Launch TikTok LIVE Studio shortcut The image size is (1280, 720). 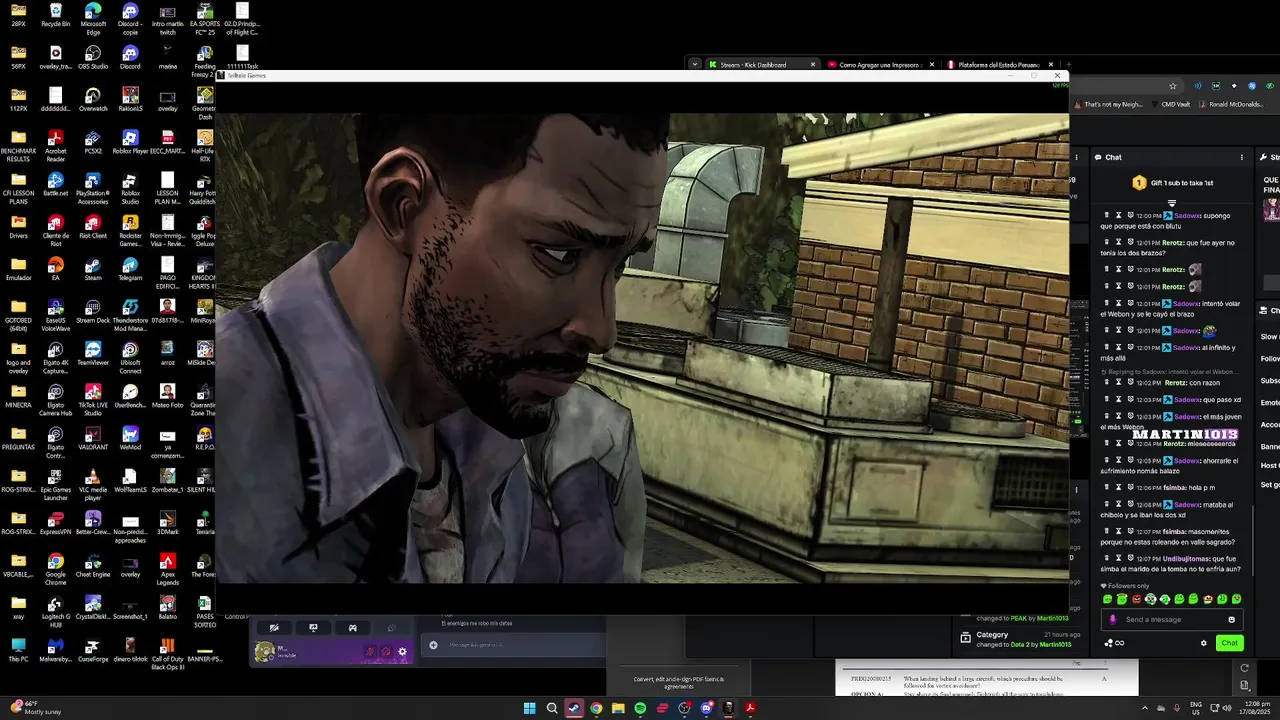tap(93, 400)
